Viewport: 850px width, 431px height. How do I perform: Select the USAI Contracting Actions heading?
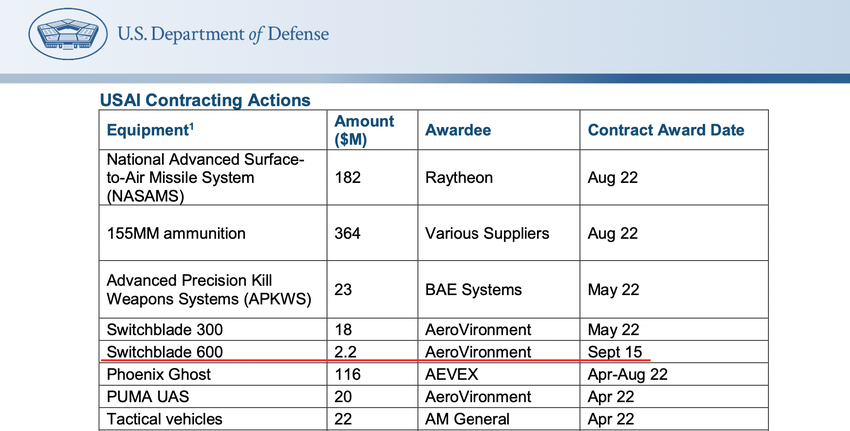click(205, 100)
